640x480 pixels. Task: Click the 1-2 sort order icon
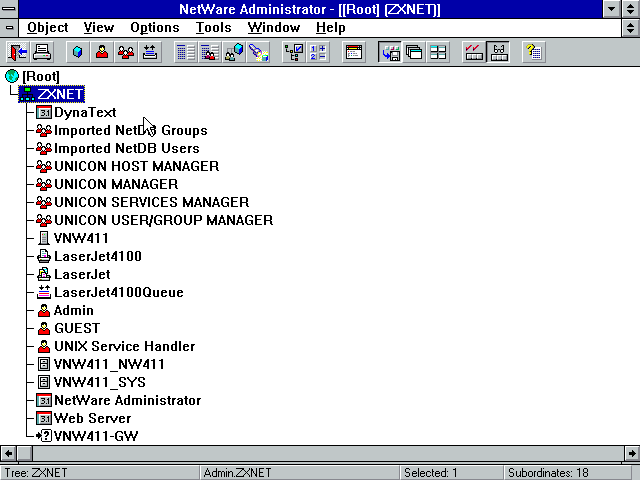click(x=318, y=52)
